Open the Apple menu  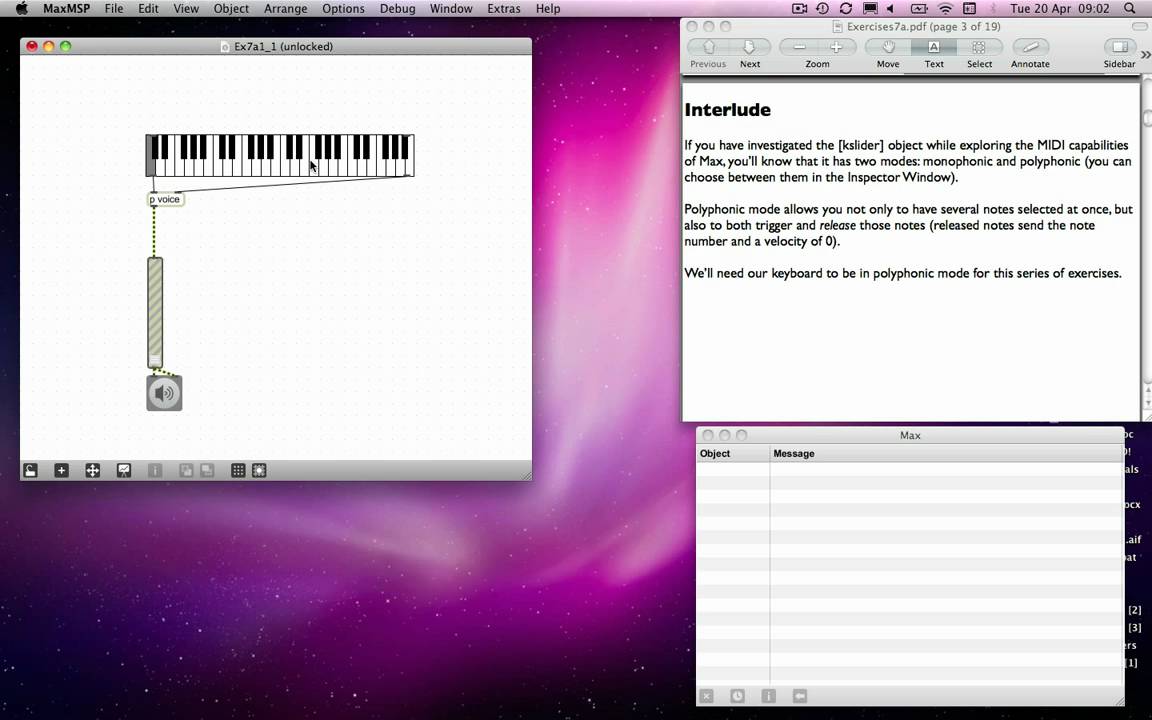(x=22, y=8)
